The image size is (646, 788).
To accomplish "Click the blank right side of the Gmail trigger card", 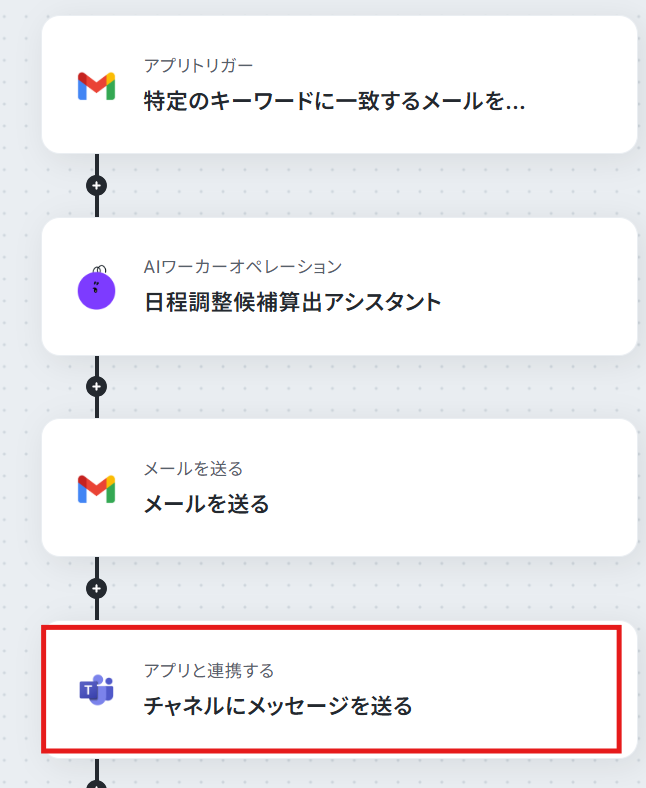I will tap(580, 85).
